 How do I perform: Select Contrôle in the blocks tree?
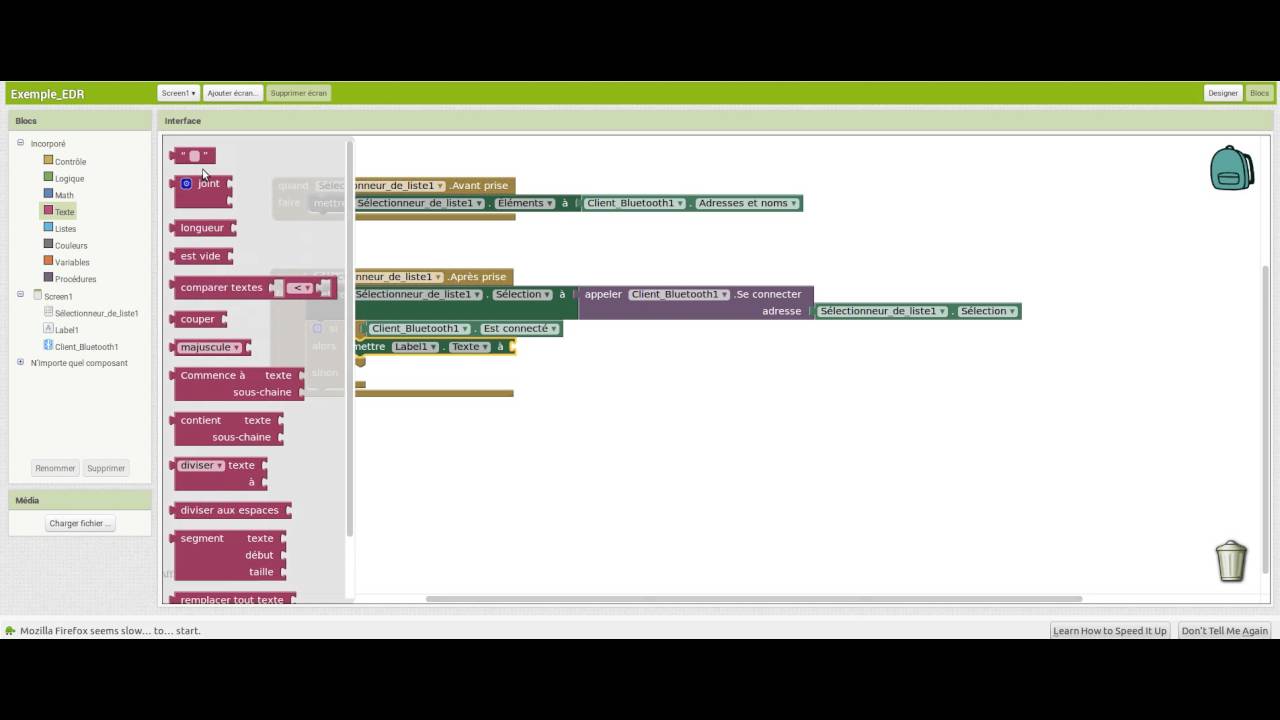(x=70, y=162)
